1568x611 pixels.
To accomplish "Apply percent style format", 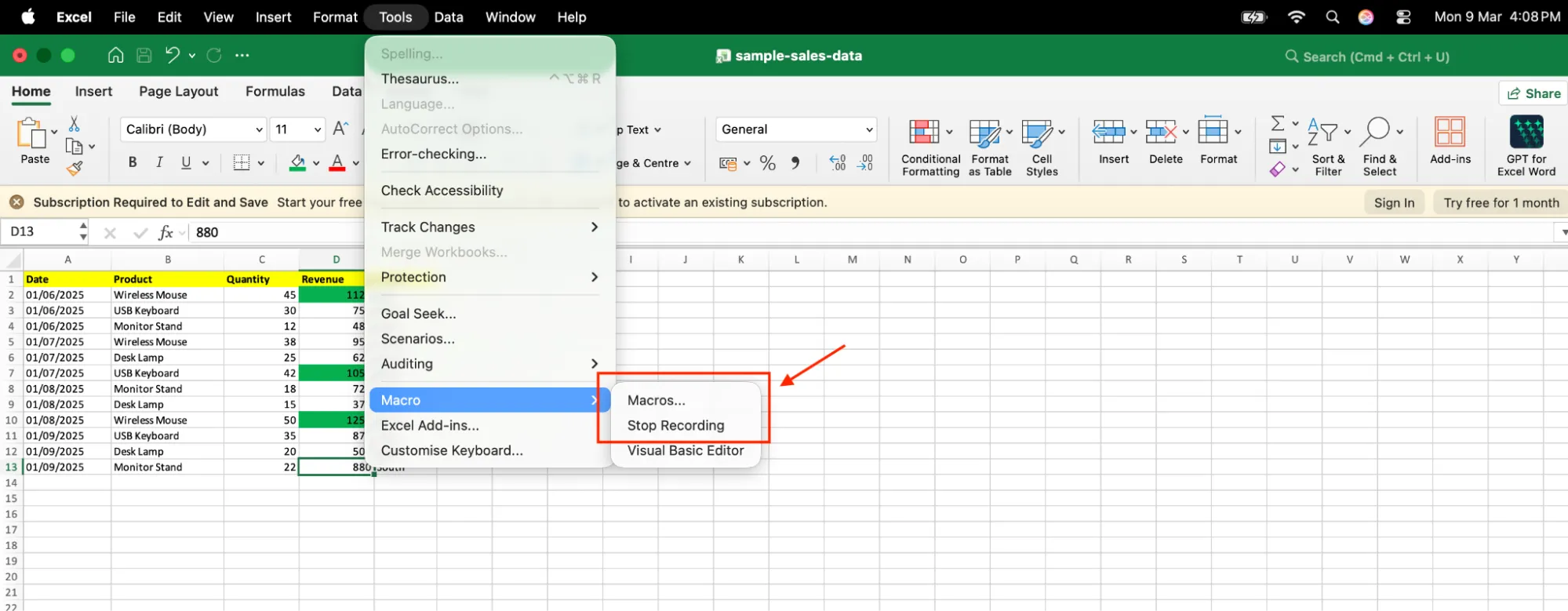I will (768, 163).
